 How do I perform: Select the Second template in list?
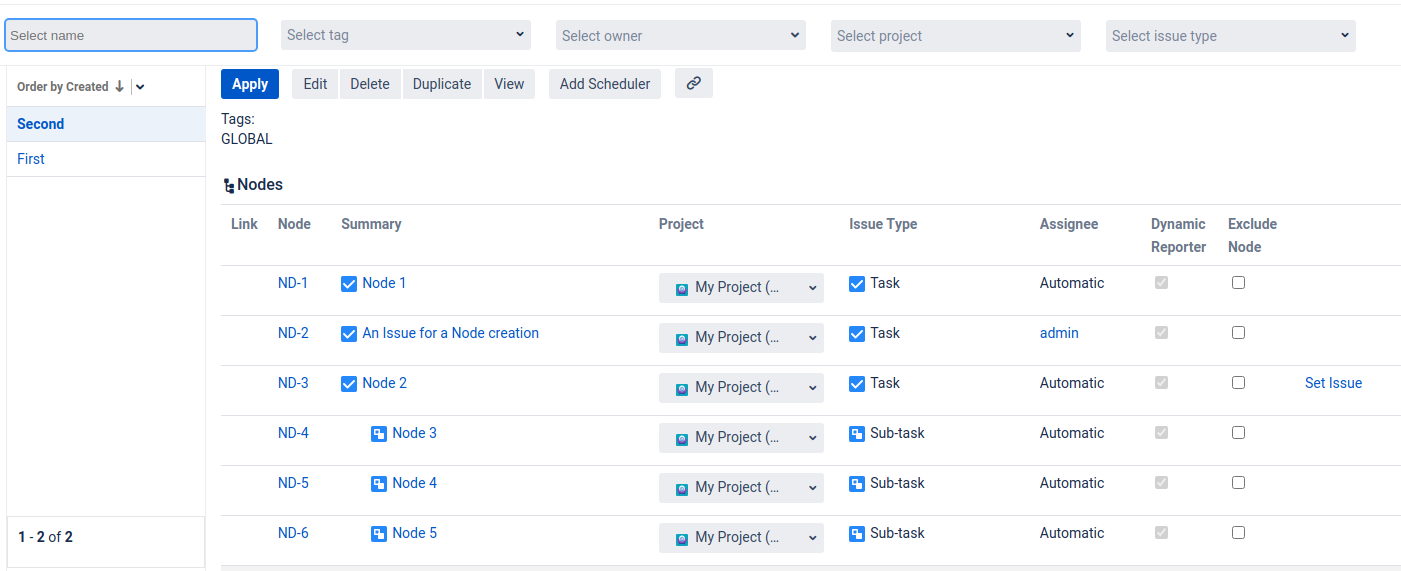41,124
